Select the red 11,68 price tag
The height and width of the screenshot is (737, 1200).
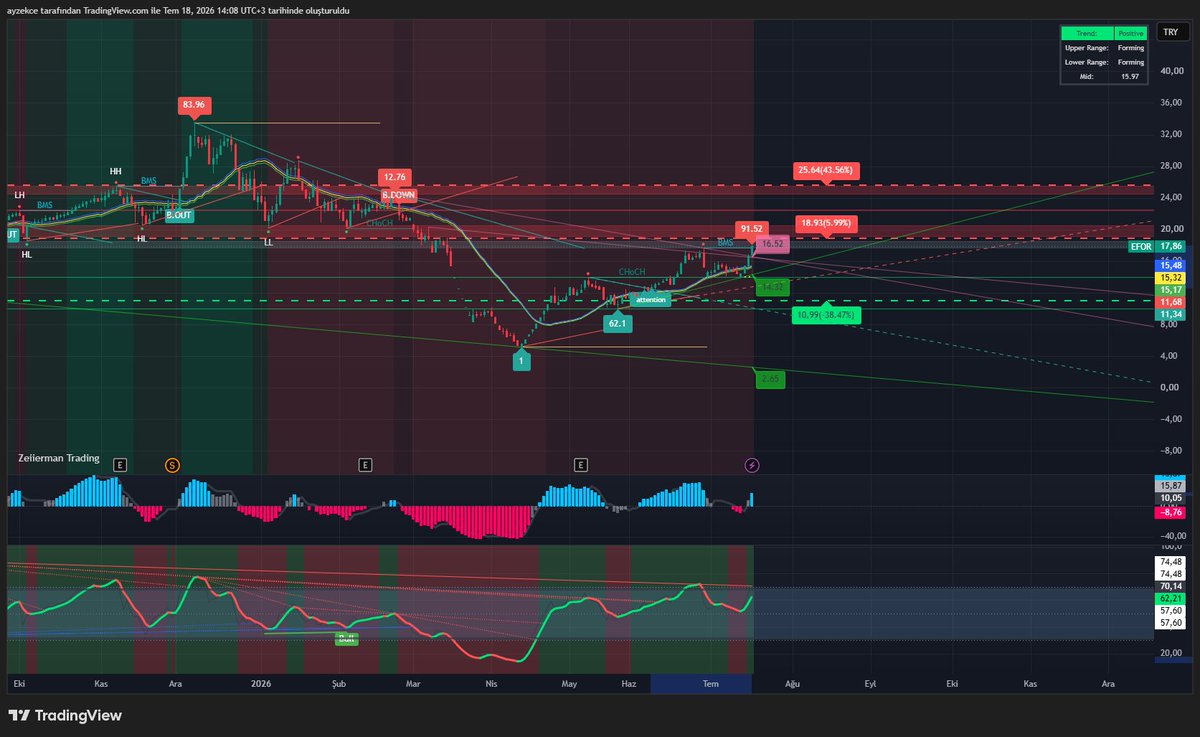pyautogui.click(x=1171, y=302)
